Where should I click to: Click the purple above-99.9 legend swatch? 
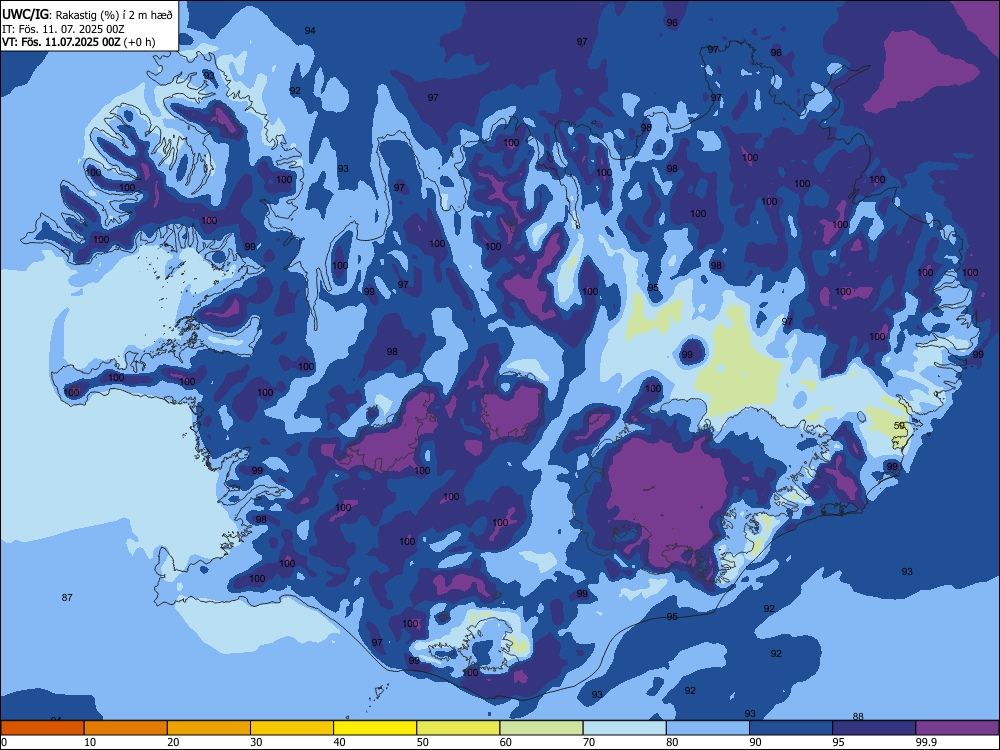(957, 728)
